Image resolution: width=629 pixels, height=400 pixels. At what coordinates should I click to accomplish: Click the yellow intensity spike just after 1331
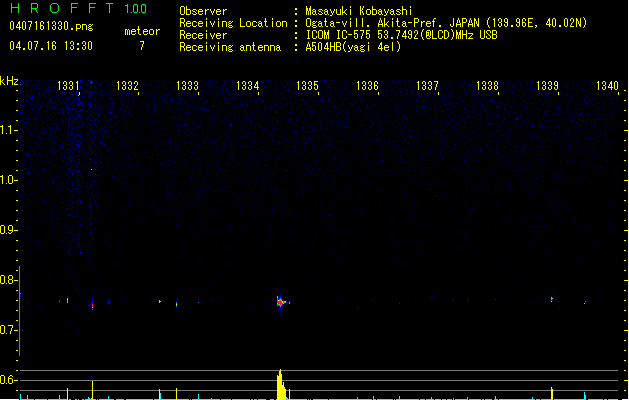pyautogui.click(x=92, y=390)
